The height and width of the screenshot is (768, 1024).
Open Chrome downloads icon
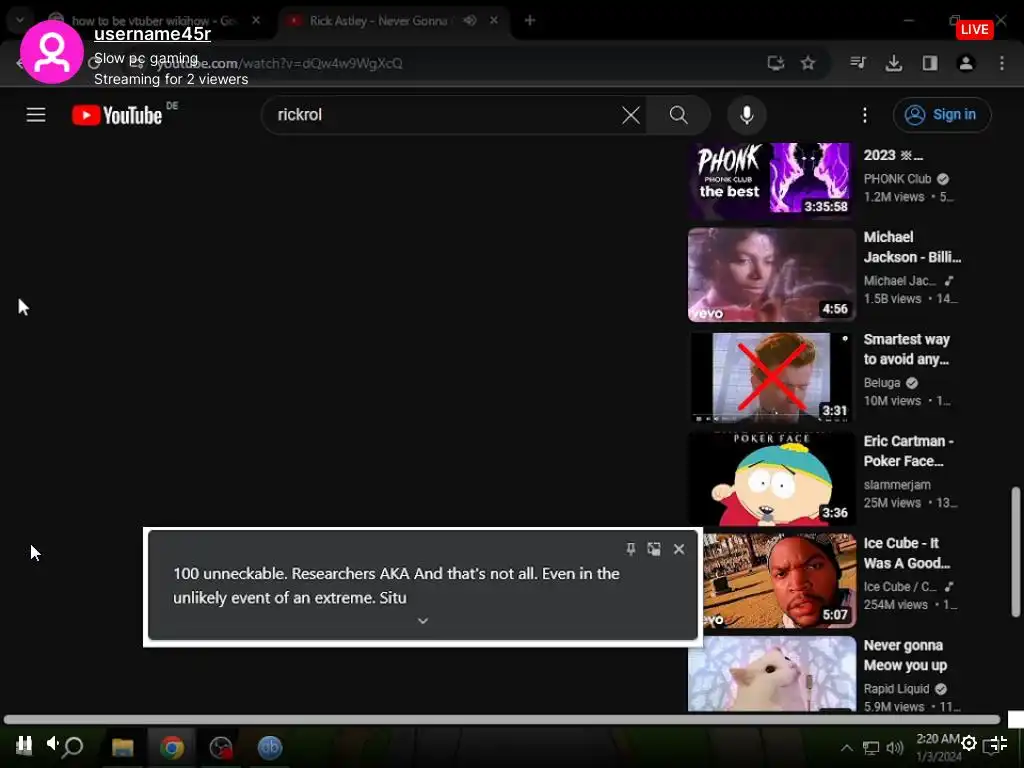(893, 63)
